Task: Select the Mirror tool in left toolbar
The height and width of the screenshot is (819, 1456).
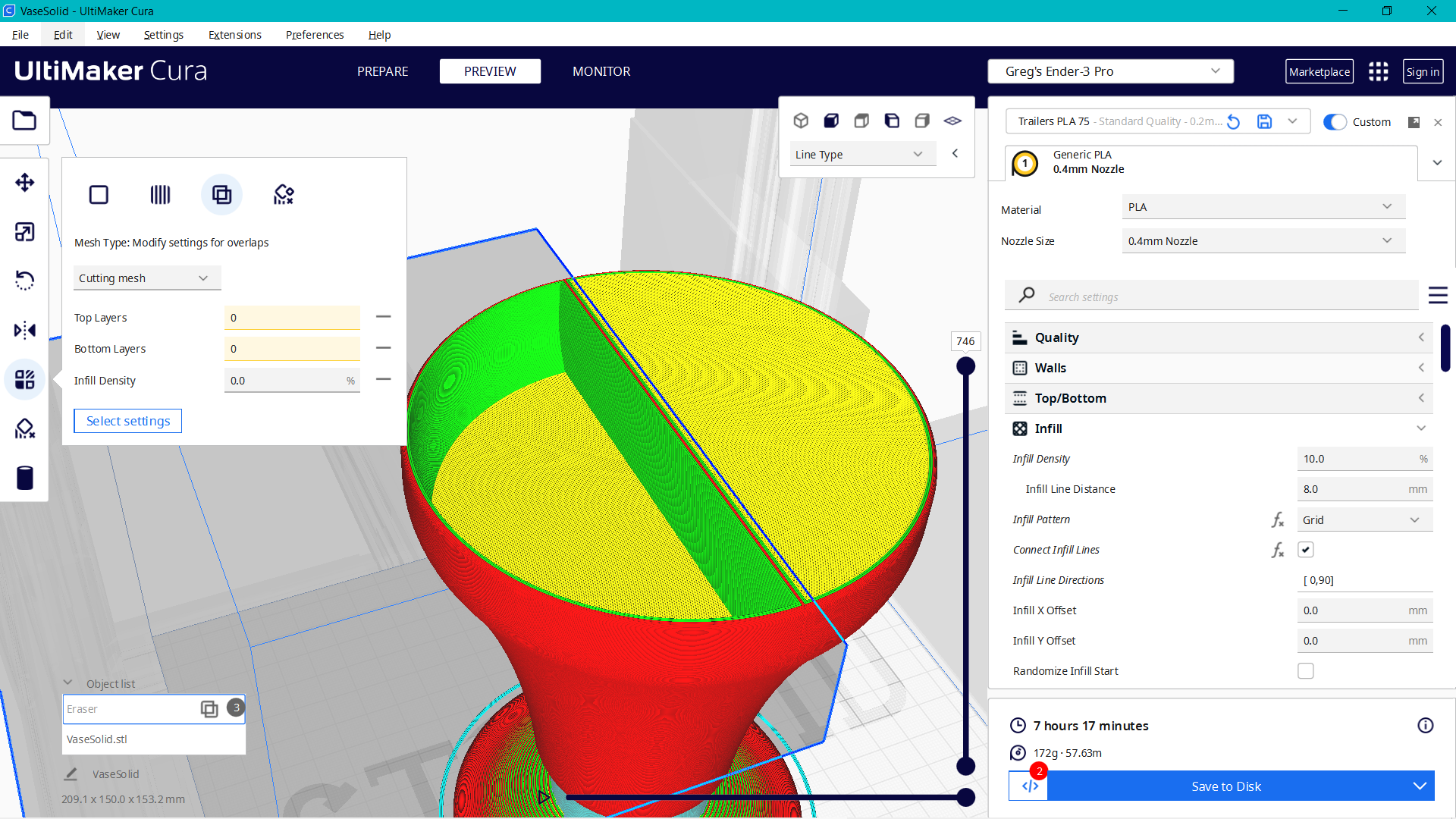Action: pos(24,331)
